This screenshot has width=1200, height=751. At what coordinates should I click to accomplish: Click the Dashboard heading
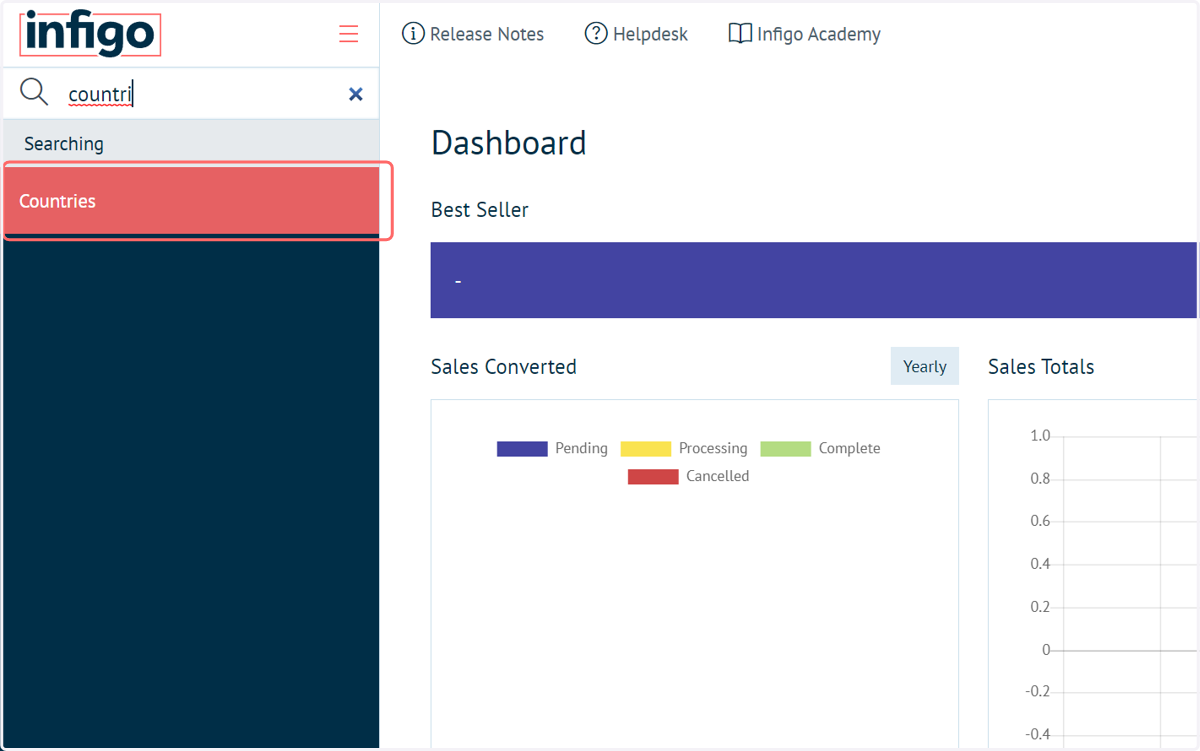pyautogui.click(x=509, y=143)
